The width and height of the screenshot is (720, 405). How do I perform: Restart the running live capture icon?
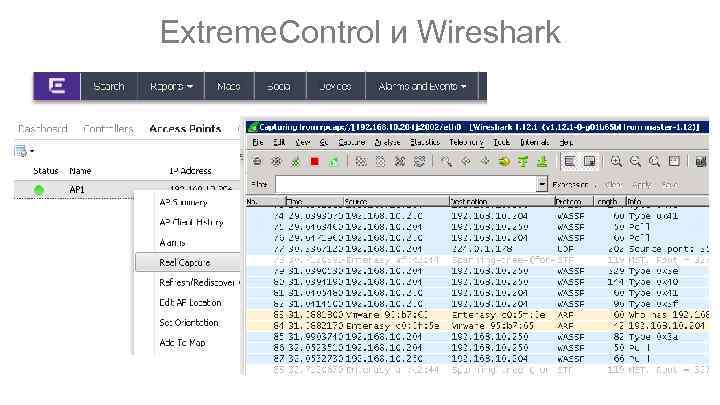point(334,162)
